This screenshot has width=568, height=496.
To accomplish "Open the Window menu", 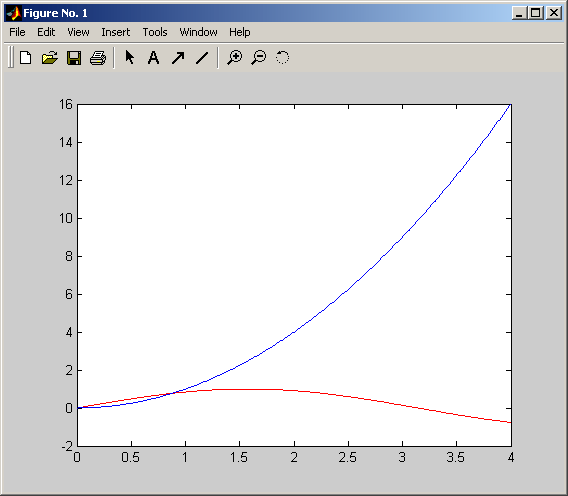I will pyautogui.click(x=199, y=32).
